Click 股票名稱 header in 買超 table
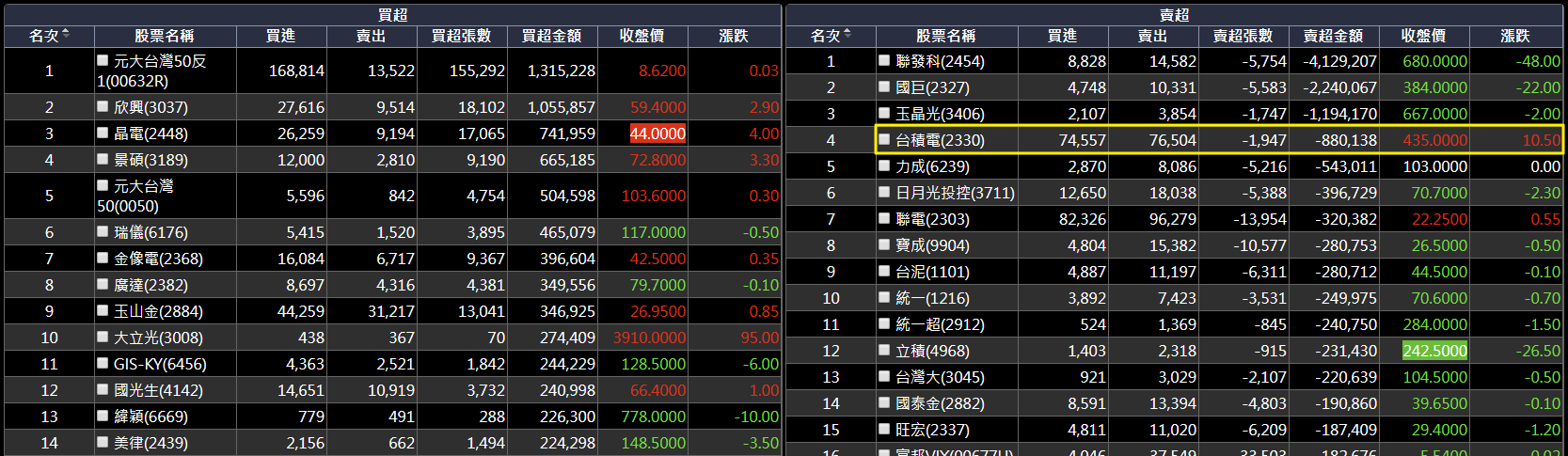 [164, 36]
